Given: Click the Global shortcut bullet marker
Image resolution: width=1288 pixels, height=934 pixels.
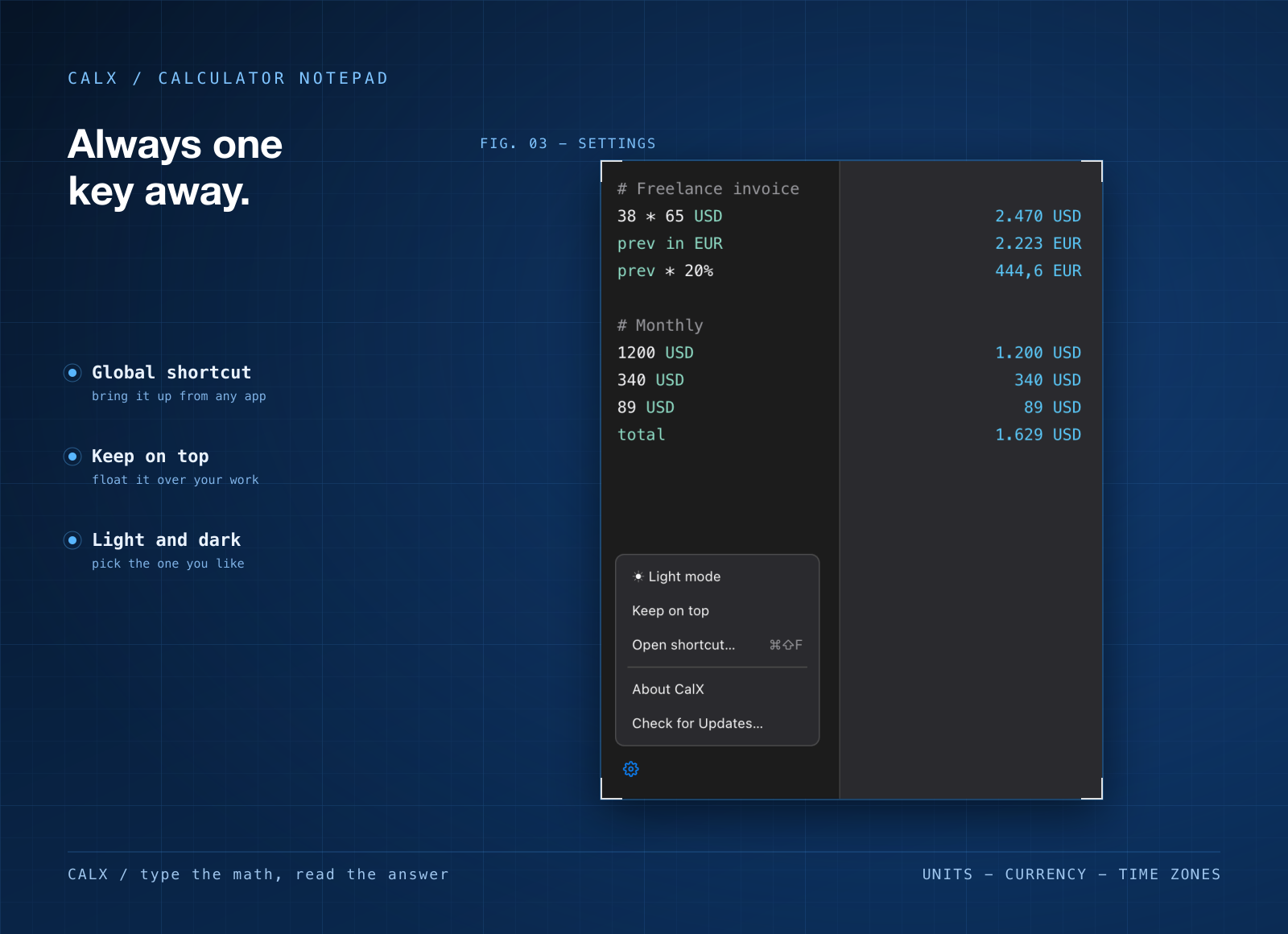Looking at the screenshot, I should pyautogui.click(x=72, y=373).
